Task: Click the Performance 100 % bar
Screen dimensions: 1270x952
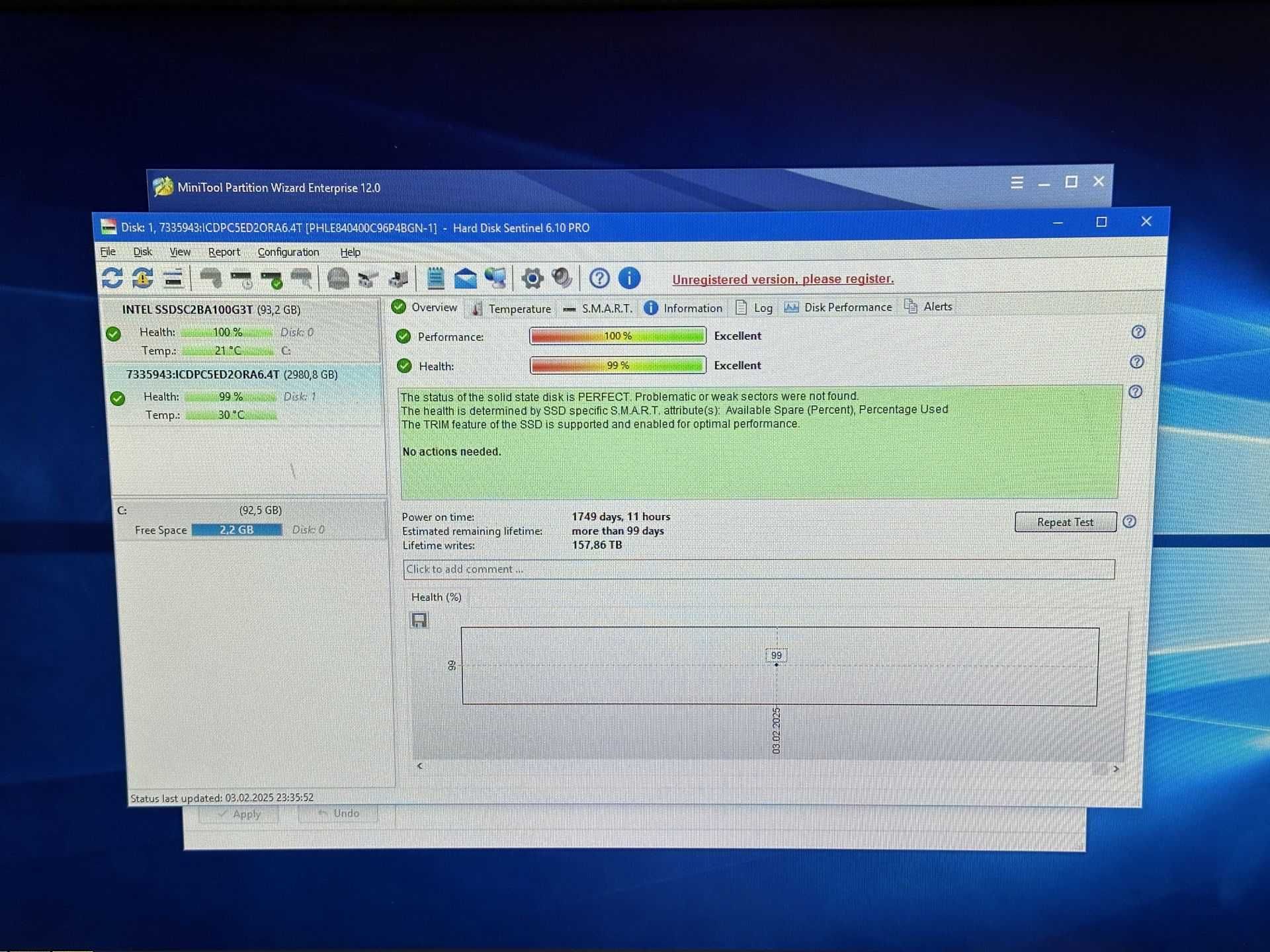Action: tap(618, 336)
